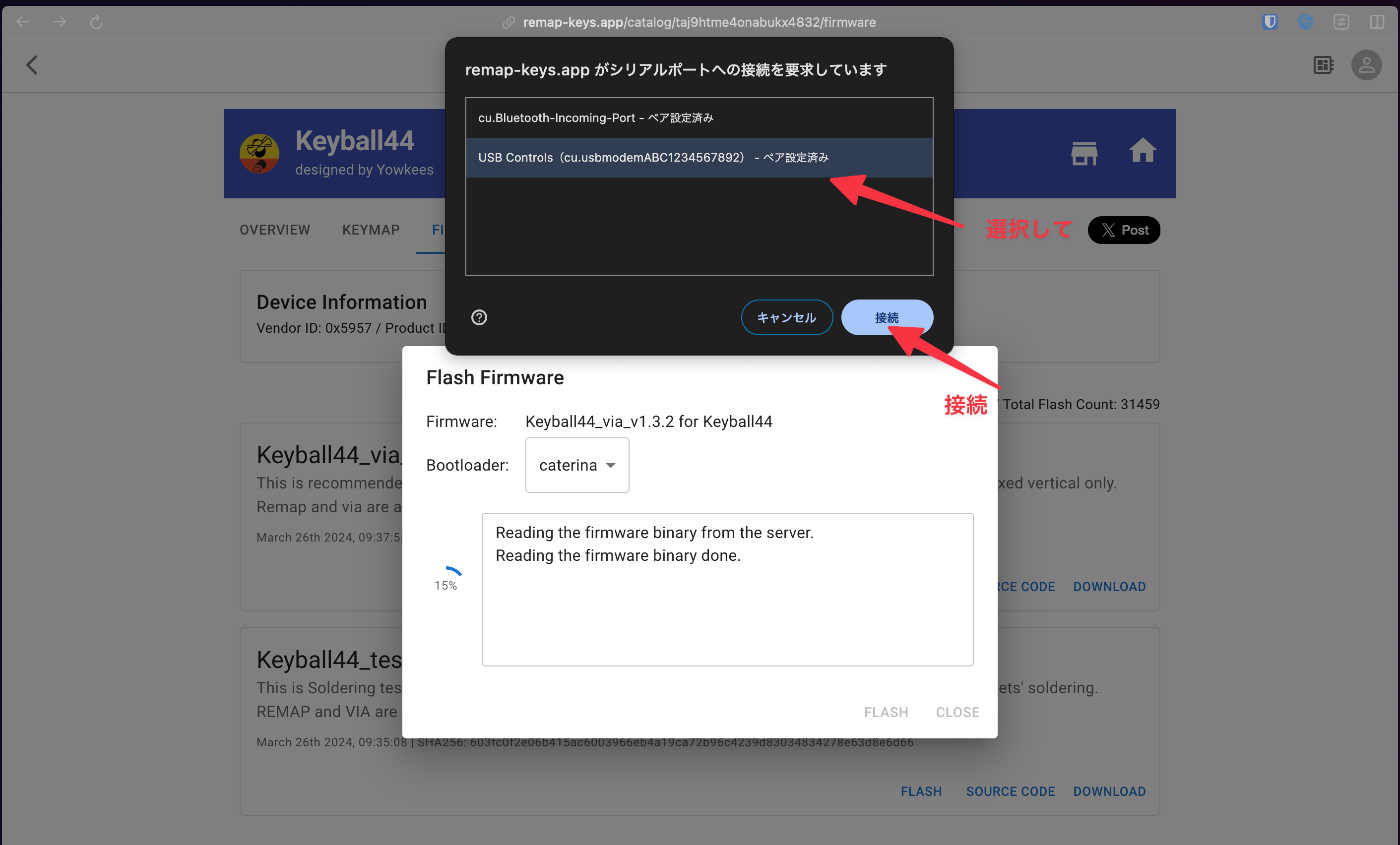Screen dimensions: 1400x845
Task: Click CLOSE in Flash Firmware dialog
Action: click(x=957, y=712)
